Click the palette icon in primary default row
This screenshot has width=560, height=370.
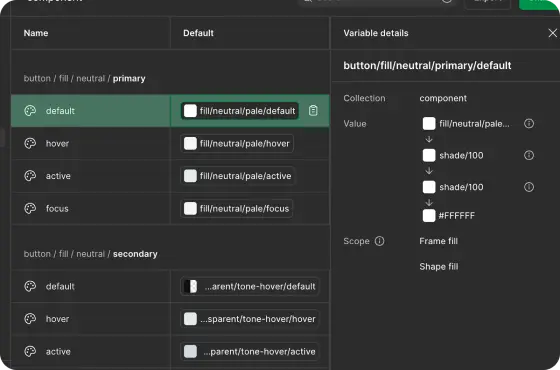coord(30,111)
